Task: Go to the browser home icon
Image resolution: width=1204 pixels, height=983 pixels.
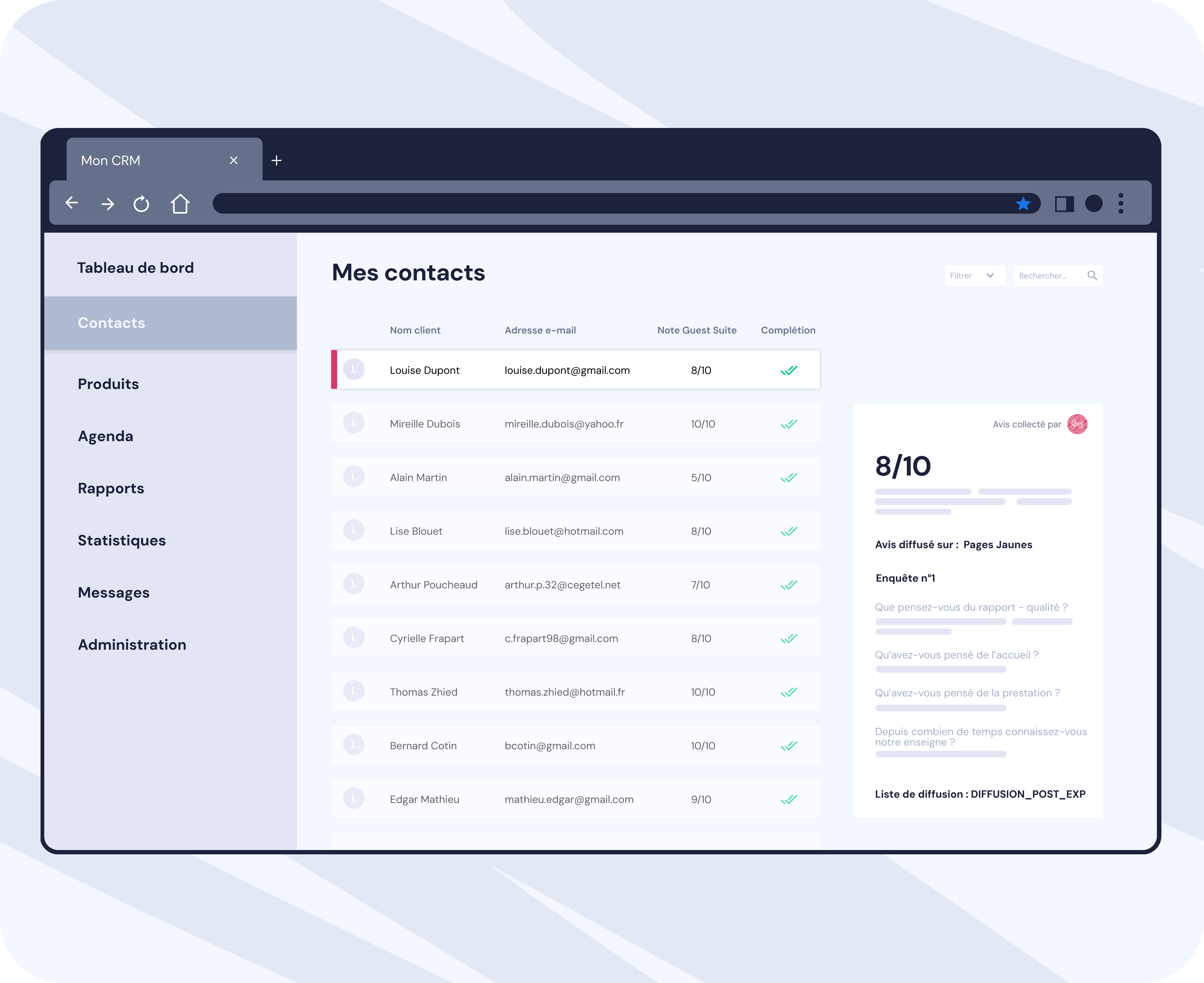Action: pyautogui.click(x=180, y=204)
